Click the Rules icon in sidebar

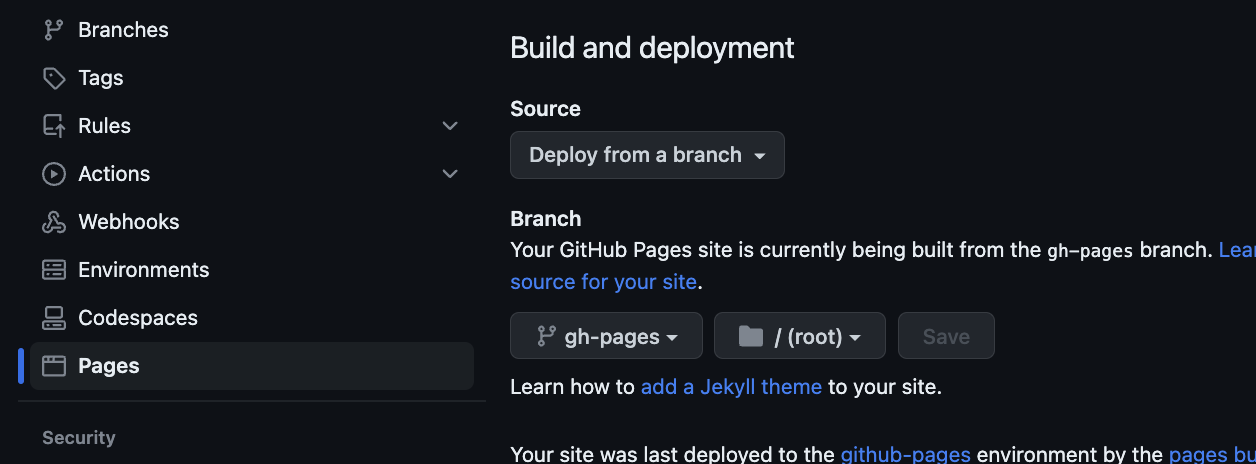[x=53, y=126]
